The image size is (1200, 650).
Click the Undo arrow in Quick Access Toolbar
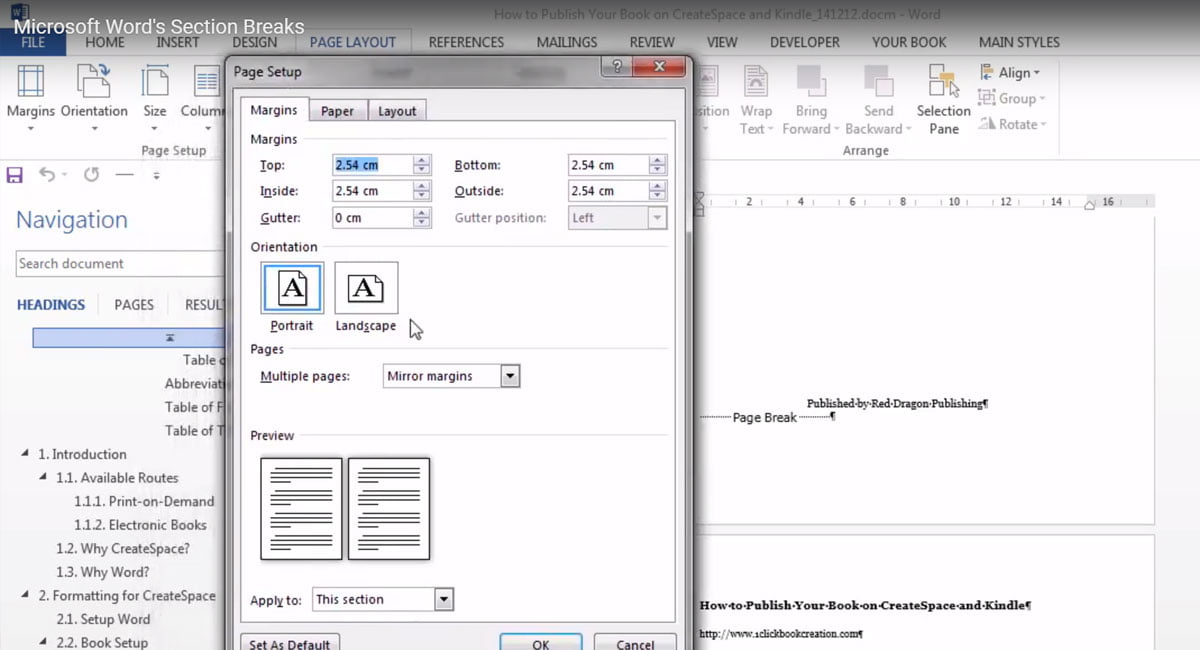pyautogui.click(x=46, y=175)
